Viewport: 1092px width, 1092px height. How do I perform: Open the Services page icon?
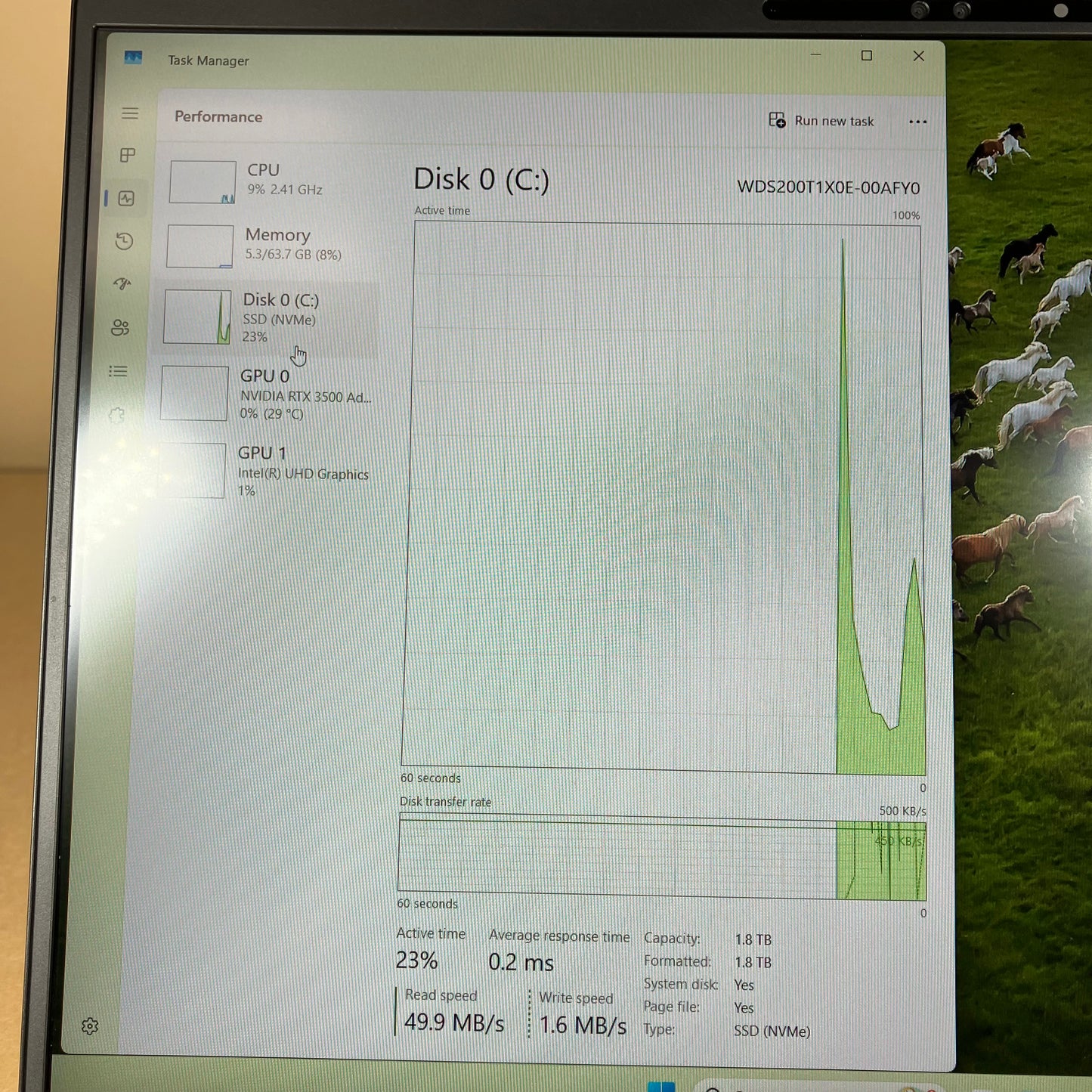117,414
